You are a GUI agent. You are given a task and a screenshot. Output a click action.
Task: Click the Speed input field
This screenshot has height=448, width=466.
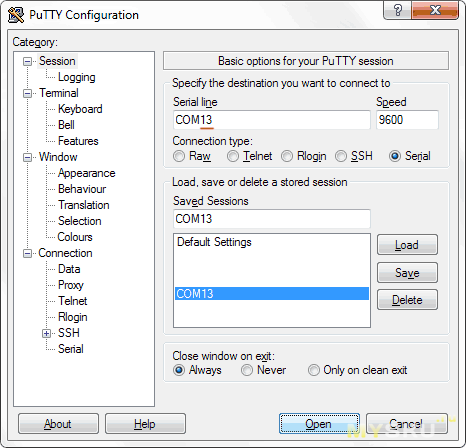407,120
